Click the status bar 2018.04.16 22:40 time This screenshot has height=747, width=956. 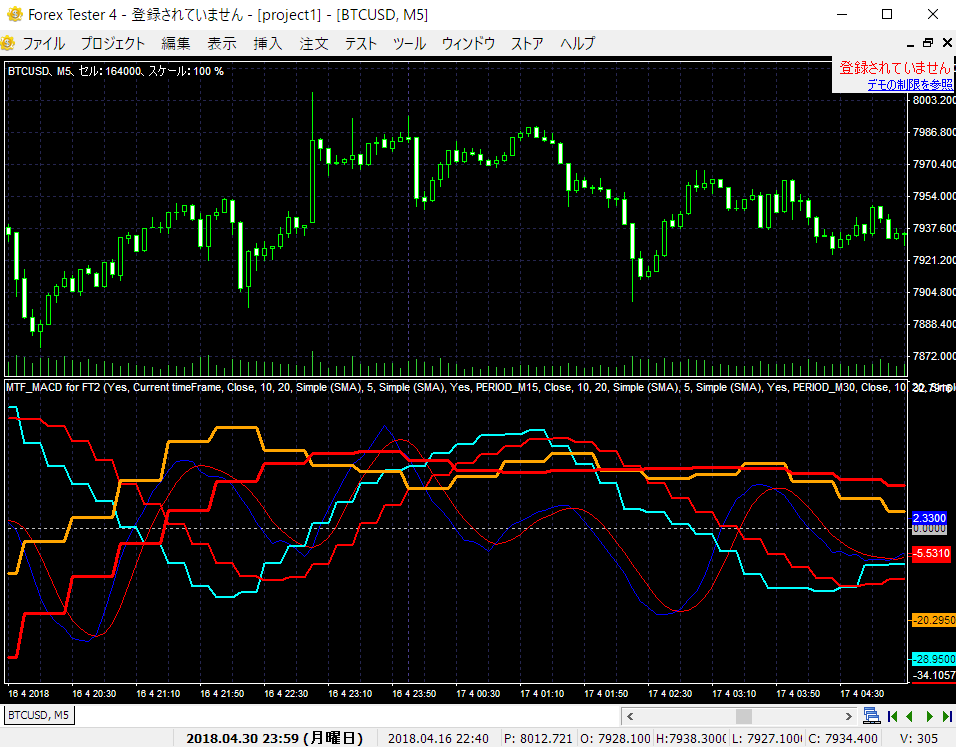pyautogui.click(x=438, y=738)
